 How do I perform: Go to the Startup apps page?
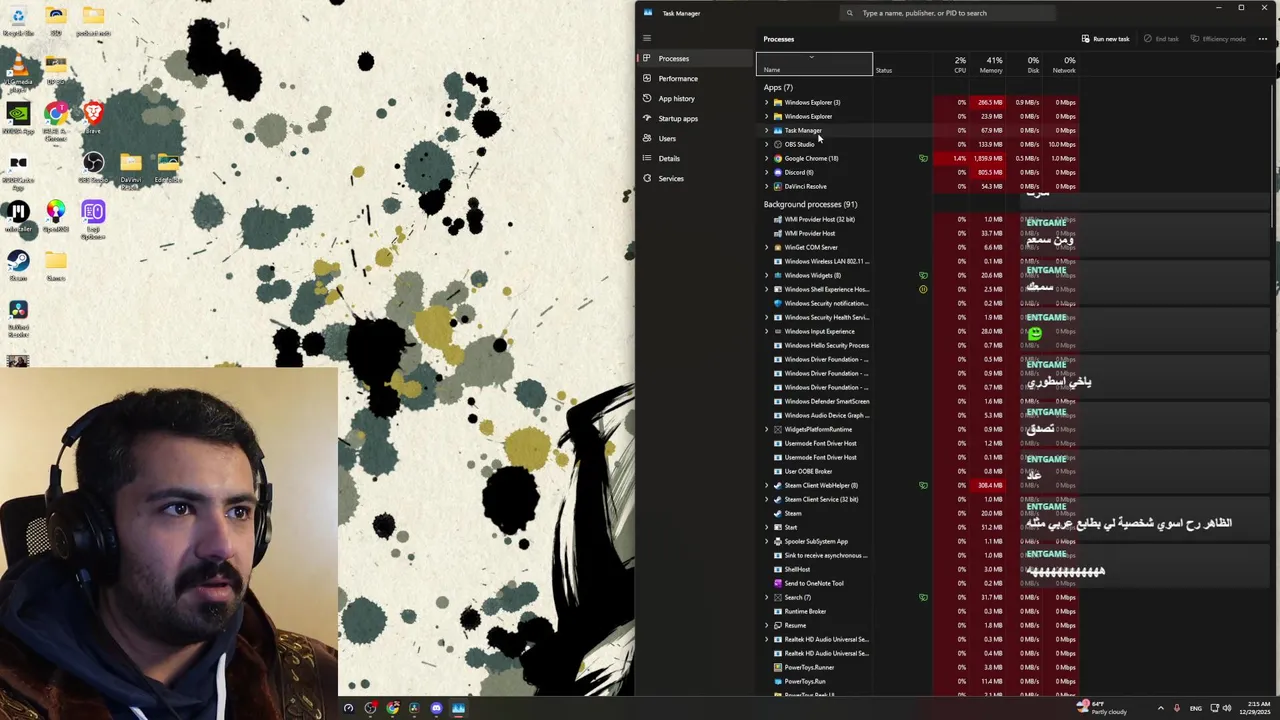pos(695,118)
